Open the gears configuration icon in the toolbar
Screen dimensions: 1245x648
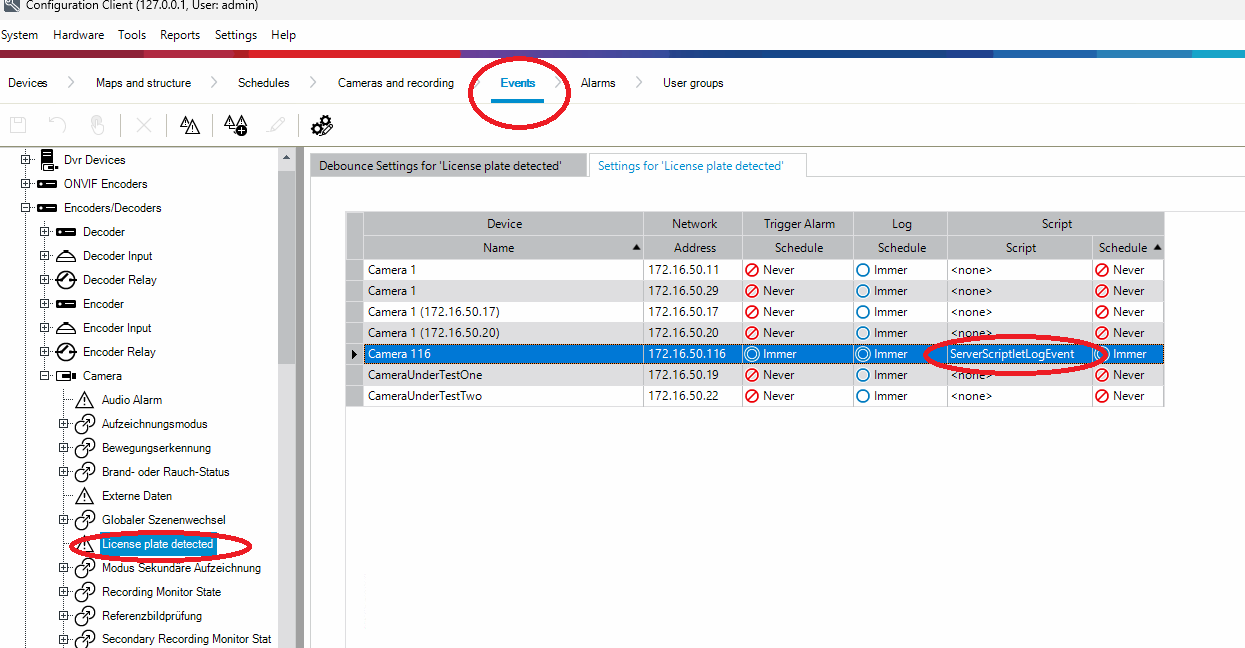pos(322,124)
